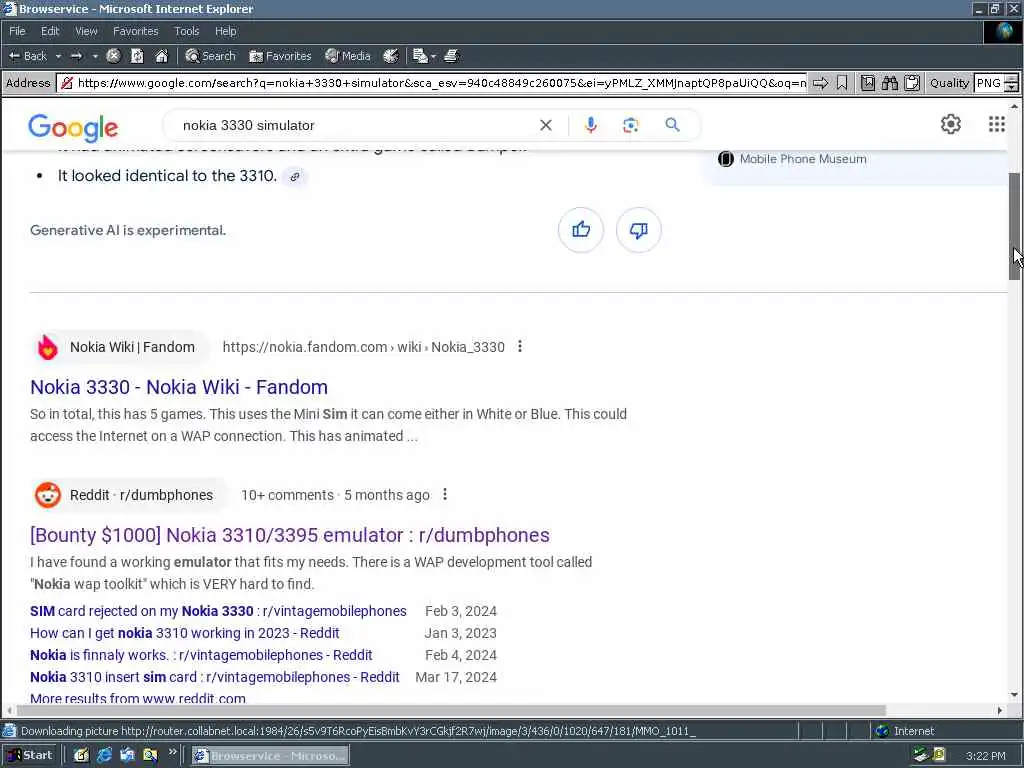Open 'Nokia 3330 - Nokia Wiki - Fandom' result
Viewport: 1024px width, 768px height.
(179, 387)
